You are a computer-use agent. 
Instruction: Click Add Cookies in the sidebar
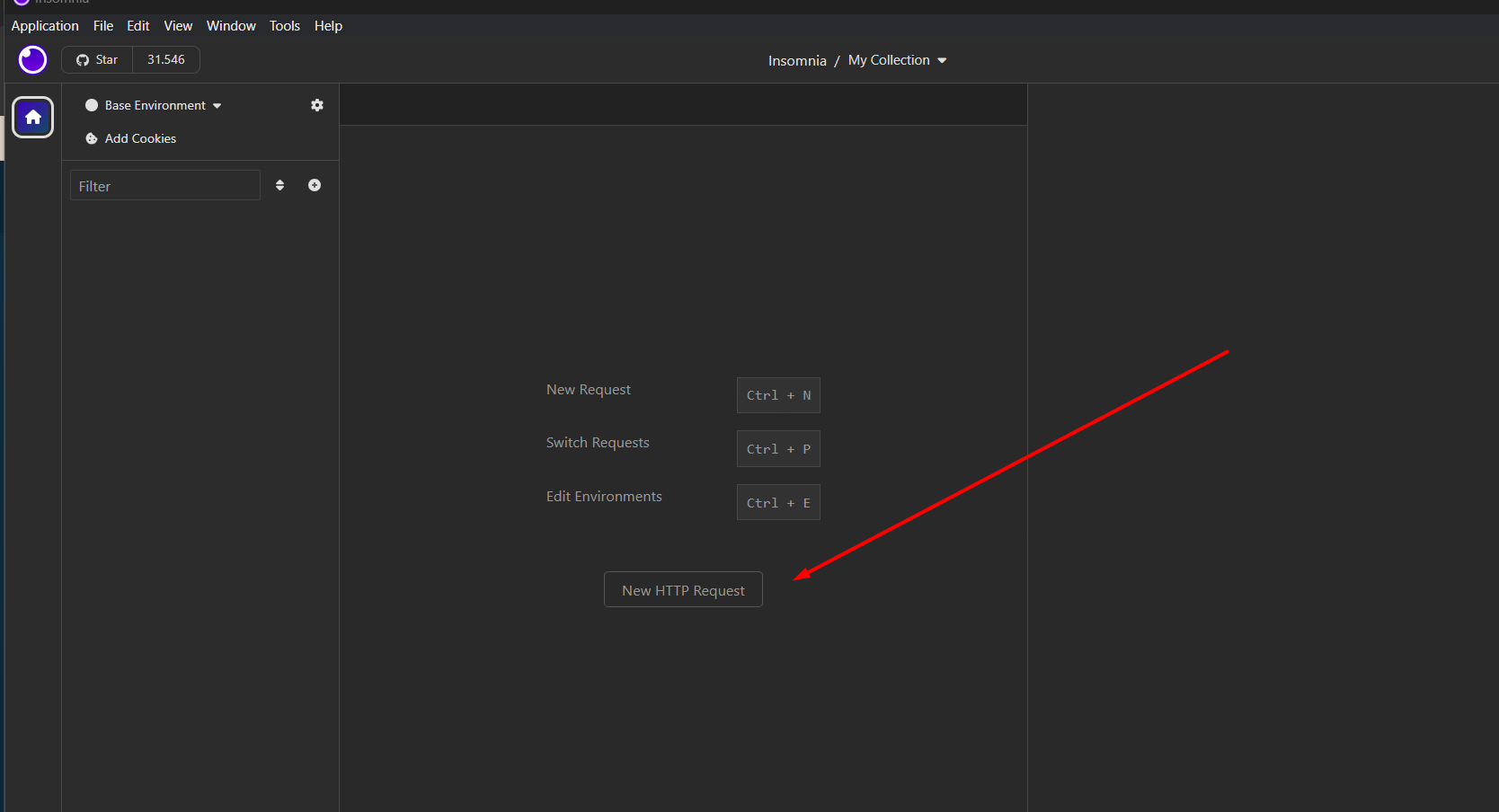pos(131,138)
